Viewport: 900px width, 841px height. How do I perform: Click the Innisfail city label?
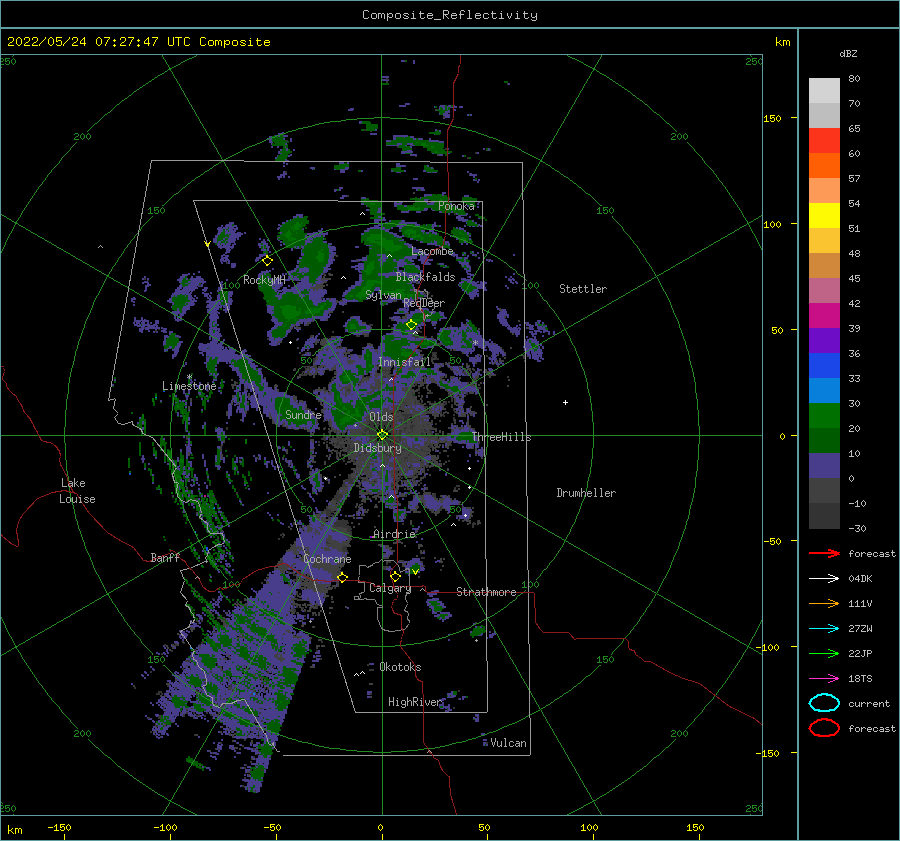pos(404,362)
